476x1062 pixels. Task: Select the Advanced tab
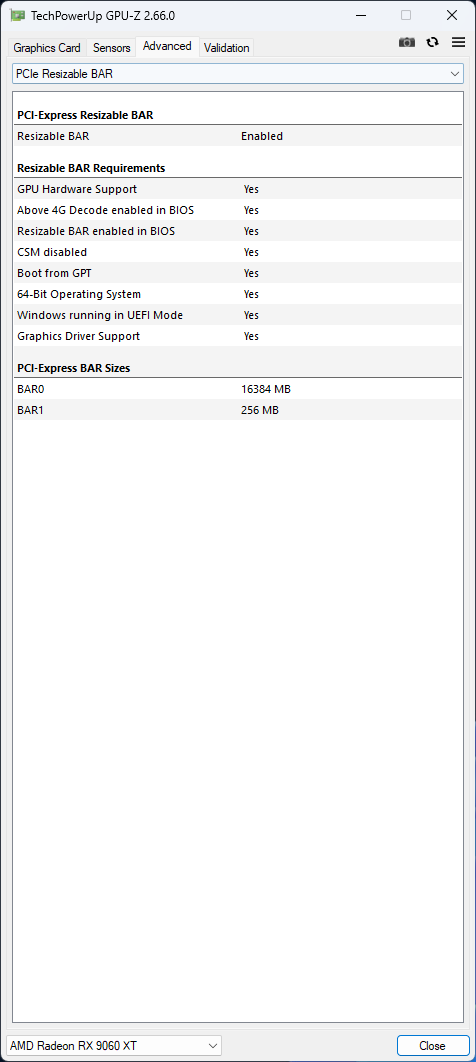(x=167, y=46)
